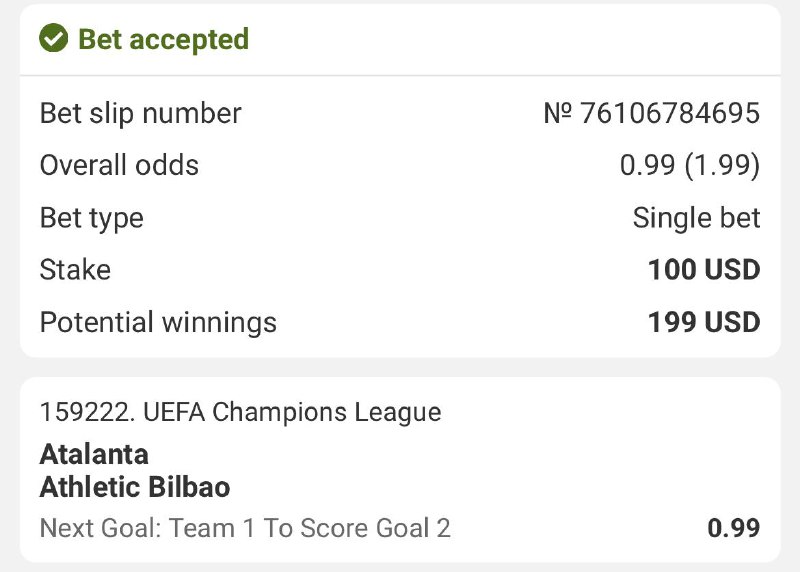The height and width of the screenshot is (572, 800).
Task: Open the Athletic Bilbao team name
Action: 135,487
